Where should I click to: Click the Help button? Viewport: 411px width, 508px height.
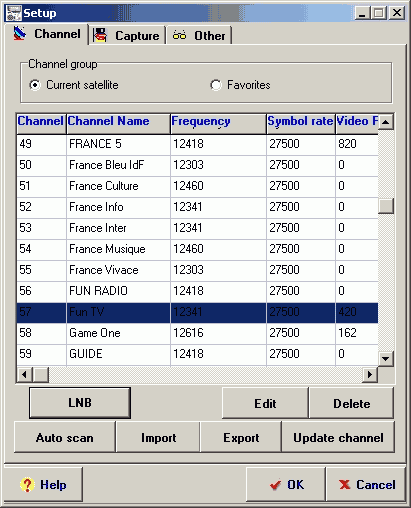(44, 484)
